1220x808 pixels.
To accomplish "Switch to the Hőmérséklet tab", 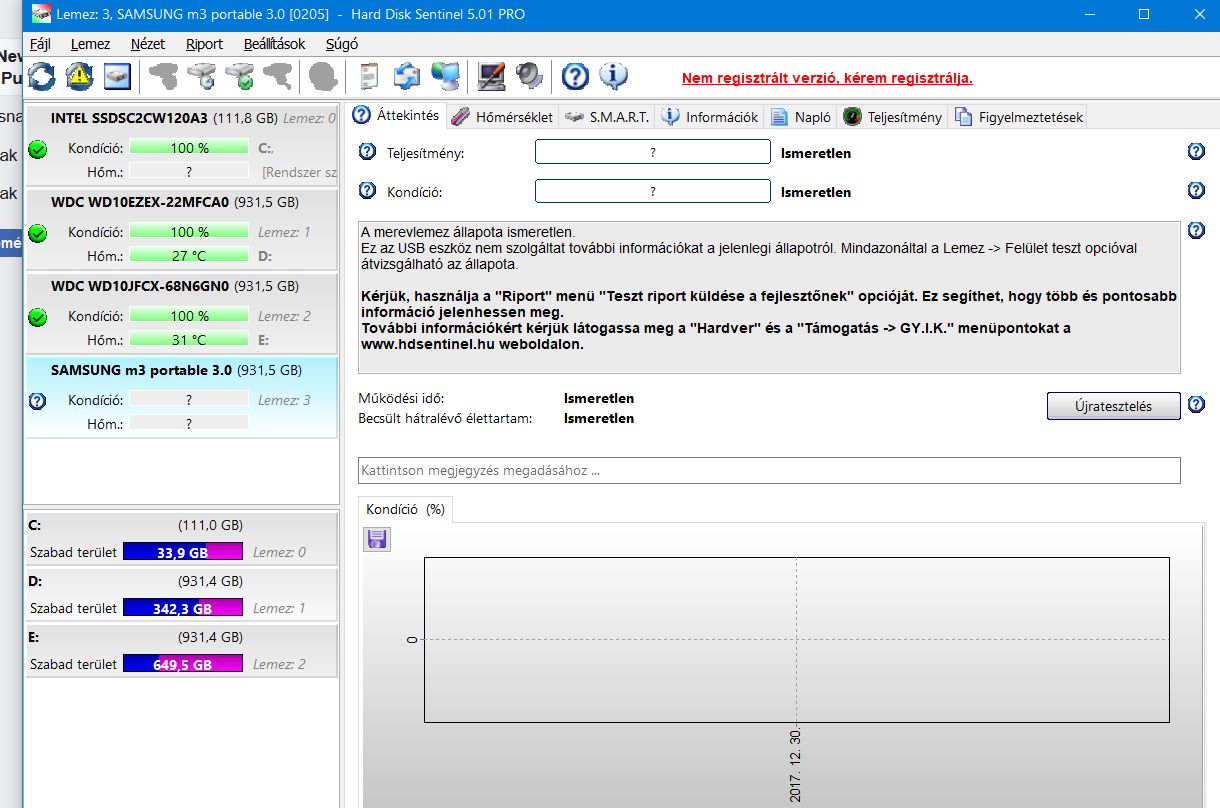I will click(x=502, y=117).
